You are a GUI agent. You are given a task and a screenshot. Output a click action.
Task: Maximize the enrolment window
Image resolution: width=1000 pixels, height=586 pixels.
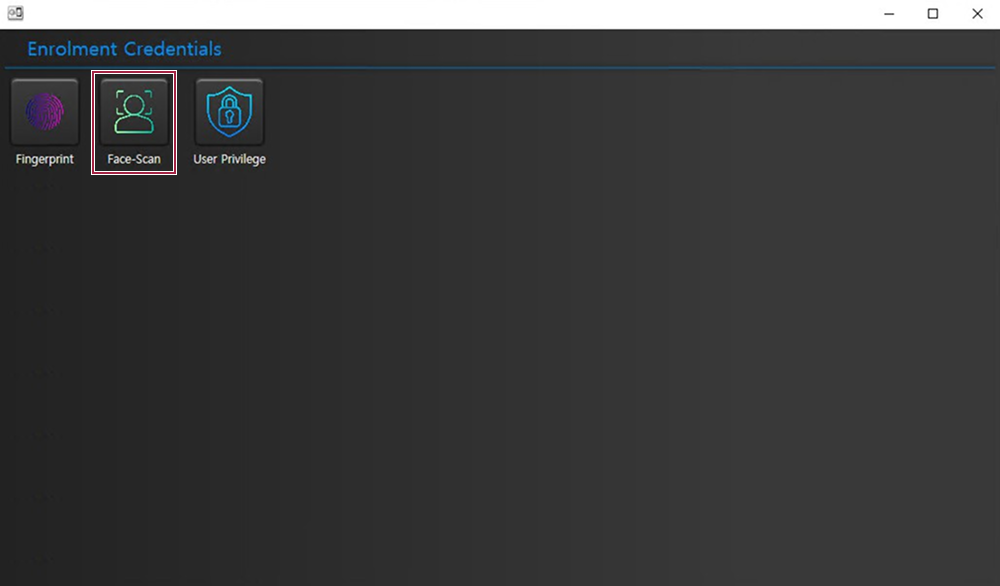933,14
